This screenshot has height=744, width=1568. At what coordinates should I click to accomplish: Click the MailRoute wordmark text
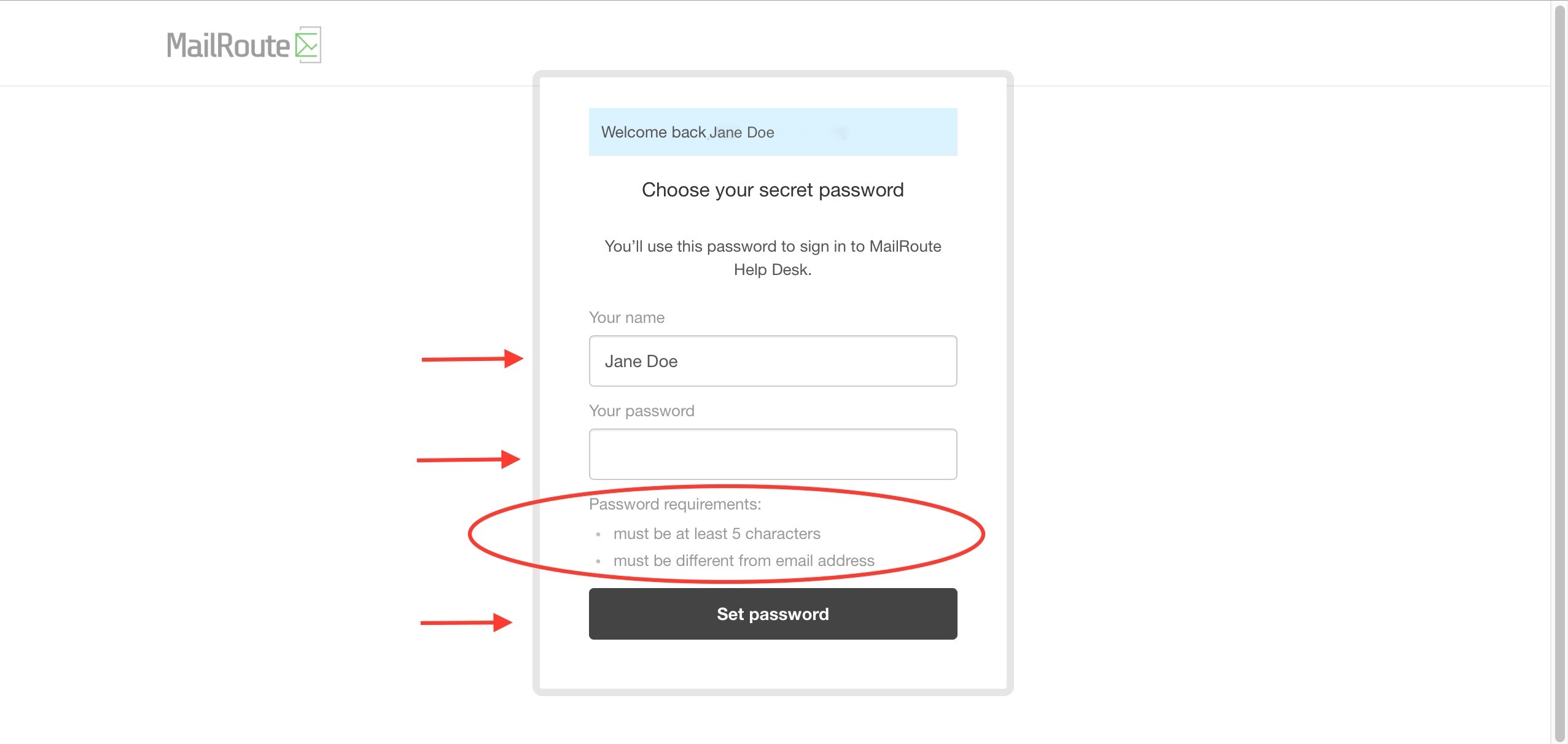pos(228,45)
